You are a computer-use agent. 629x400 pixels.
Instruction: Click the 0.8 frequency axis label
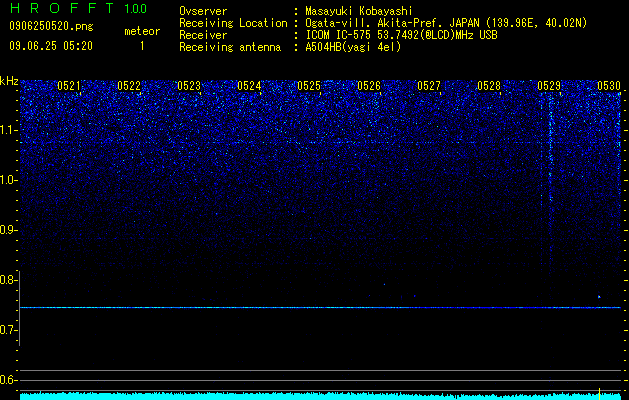pyautogui.click(x=9, y=280)
